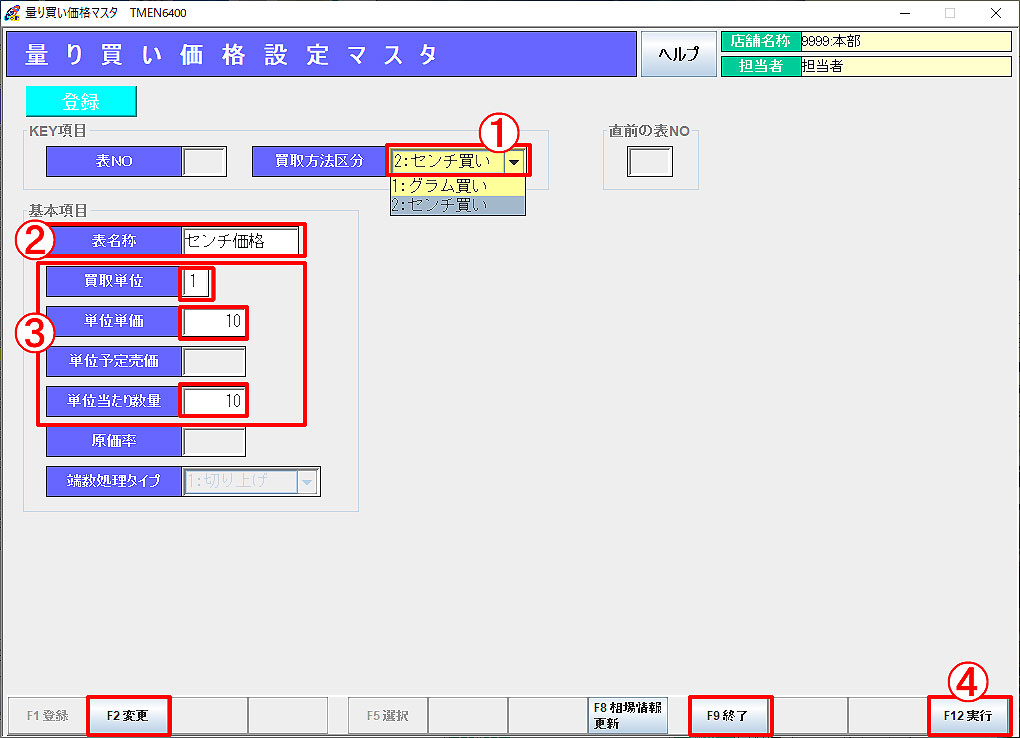1020x738 pixels.
Task: Click the 単位予定売価 input field
Action: tap(214, 362)
